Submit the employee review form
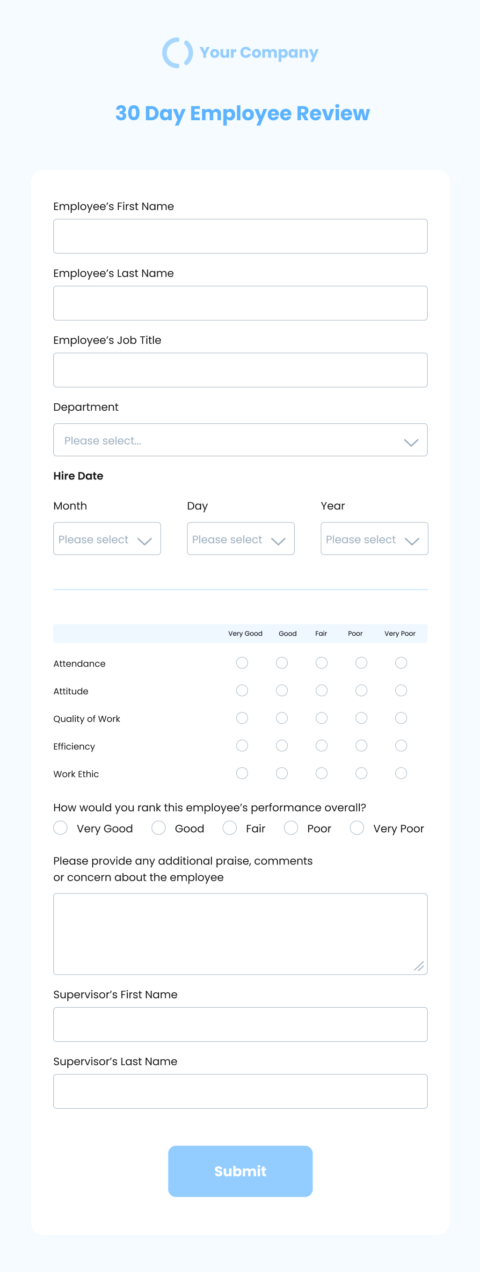480x1272 pixels. 240,1171
